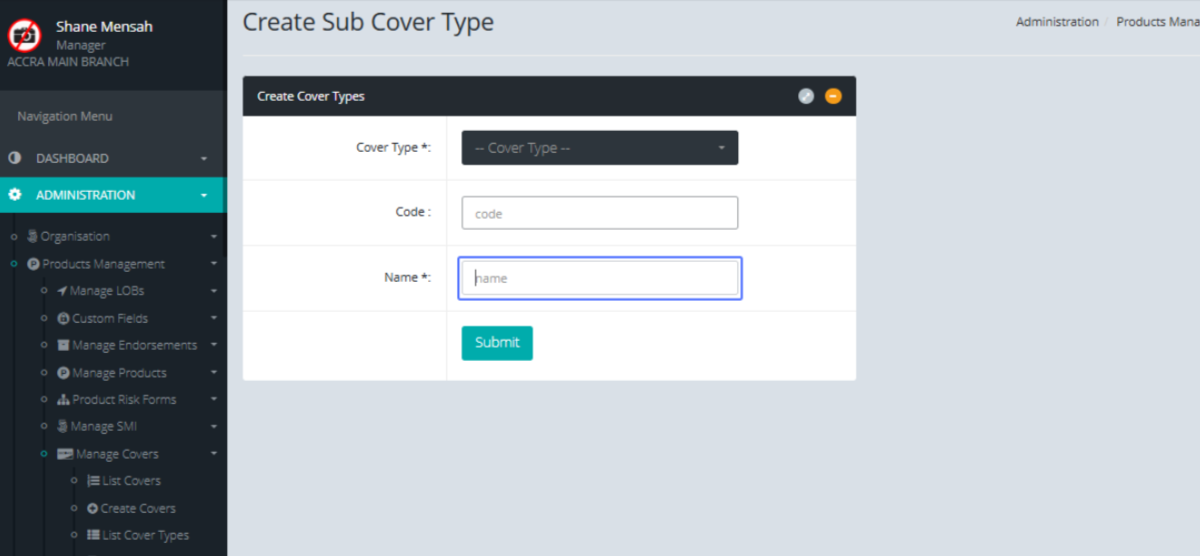This screenshot has height=556, width=1200.
Task: Click the Dashboard half-circle icon
Action: 15,158
